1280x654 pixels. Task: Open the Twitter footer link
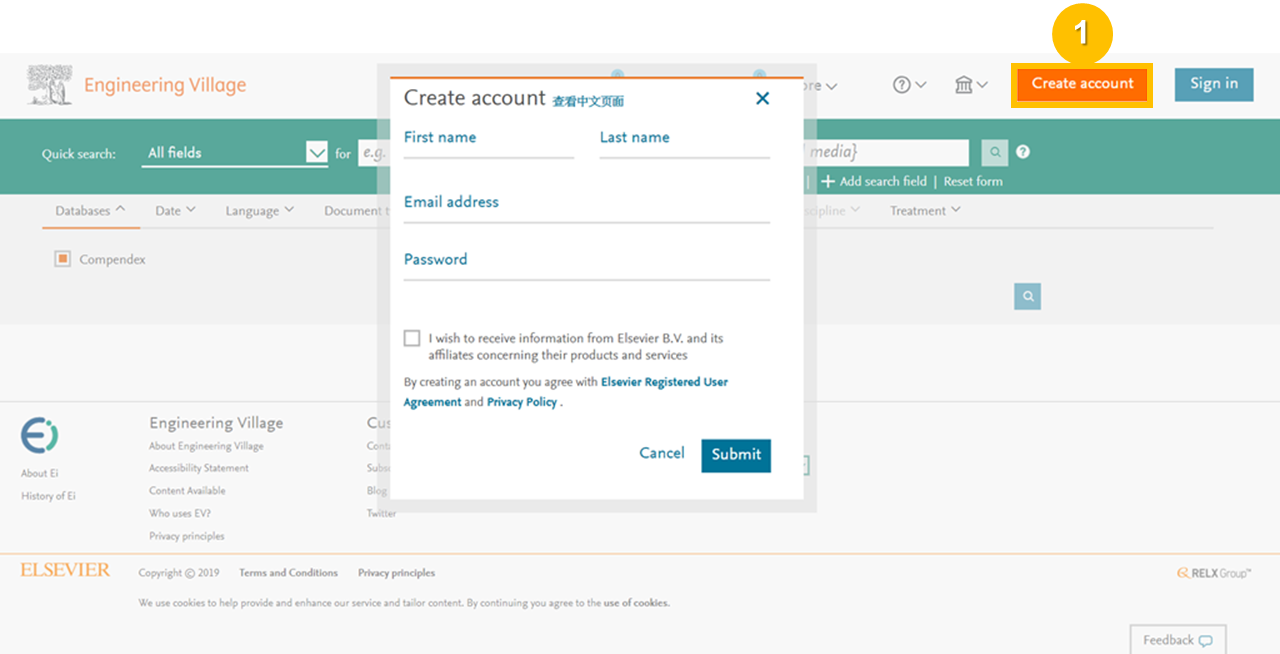click(x=381, y=513)
